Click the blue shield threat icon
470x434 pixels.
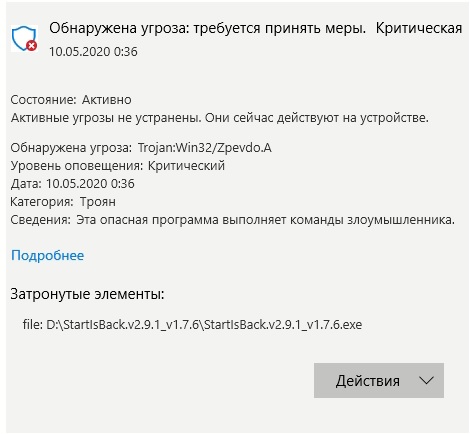pyautogui.click(x=24, y=39)
